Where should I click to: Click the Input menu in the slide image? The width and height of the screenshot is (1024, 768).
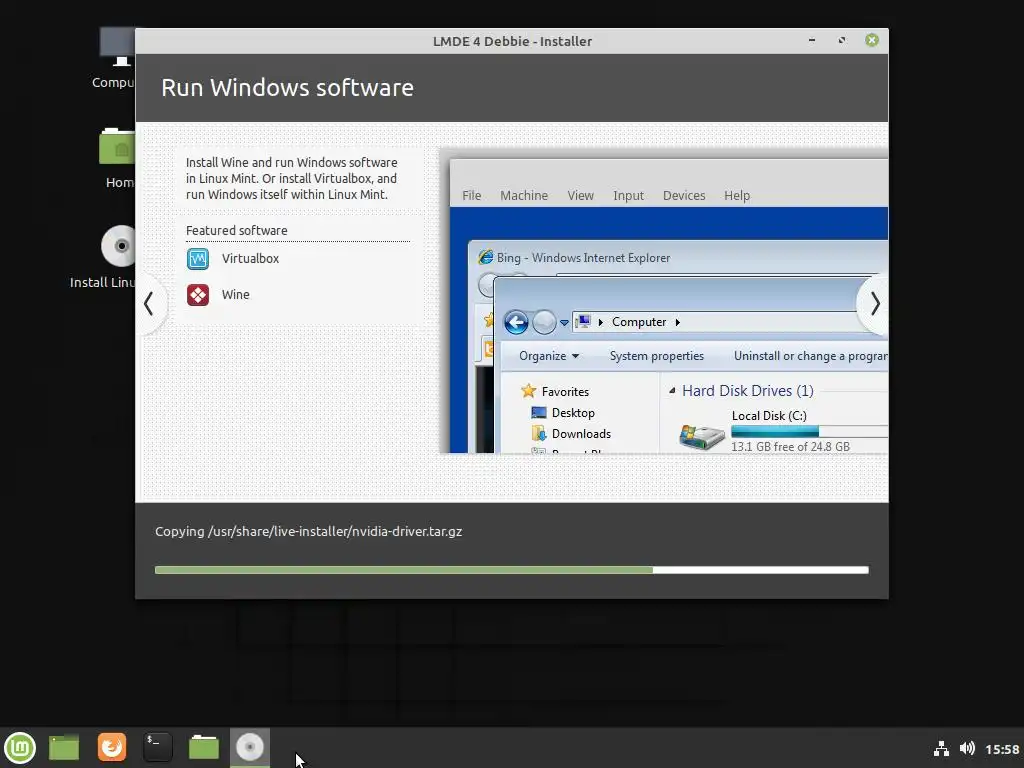pos(628,195)
